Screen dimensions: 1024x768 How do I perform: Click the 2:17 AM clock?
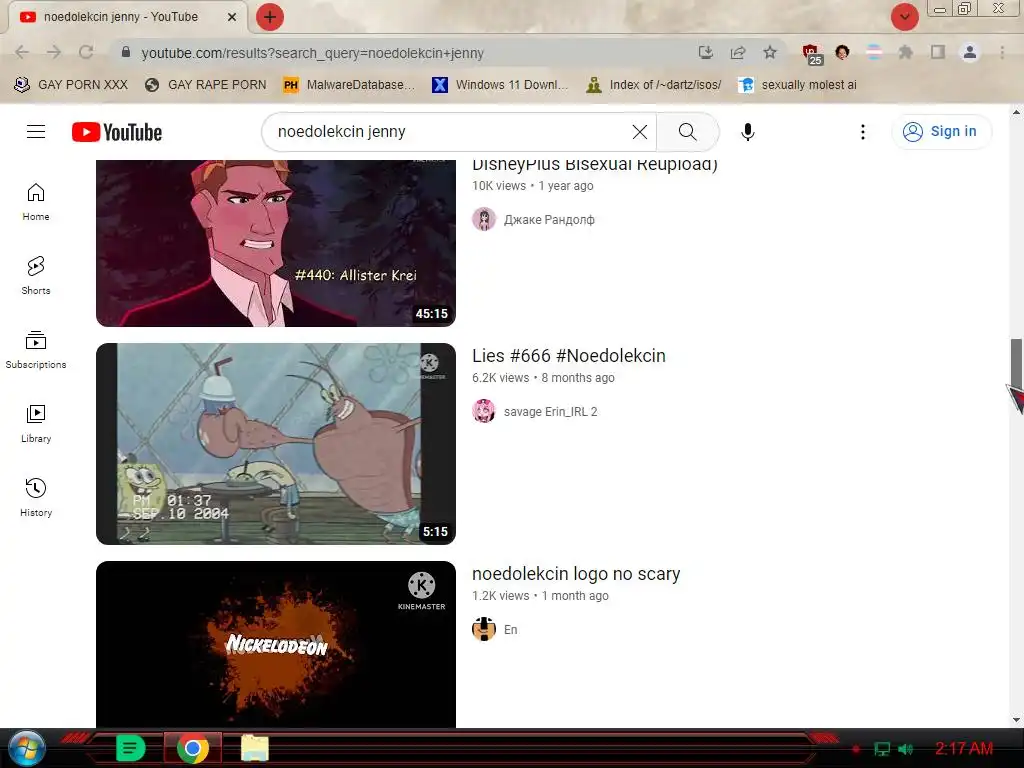coord(964,748)
